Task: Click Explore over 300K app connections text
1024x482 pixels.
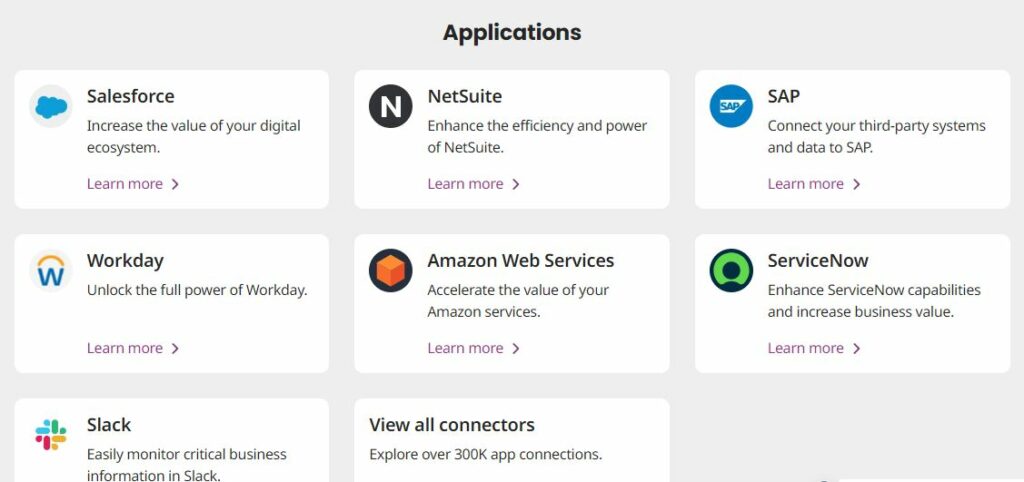Action: 486,454
